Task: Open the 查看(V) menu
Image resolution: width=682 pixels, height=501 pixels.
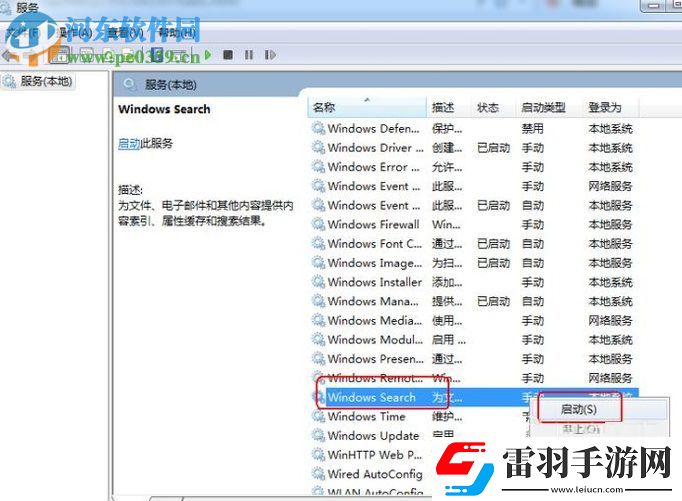Action: 125,32
